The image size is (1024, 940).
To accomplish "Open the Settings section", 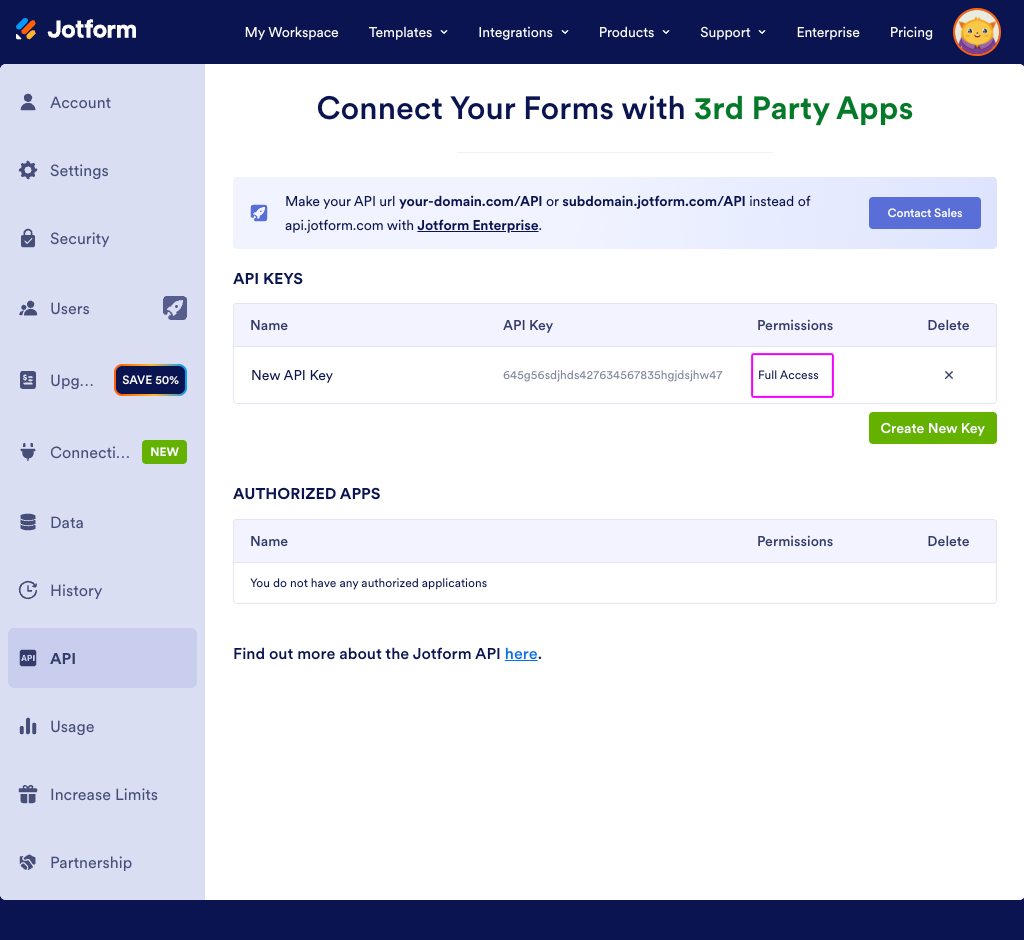I will 102,170.
